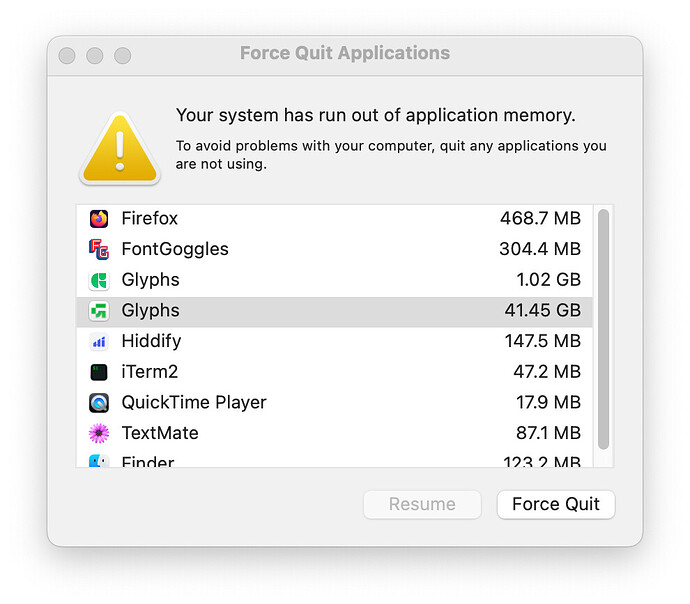Click the FontGoggles app icon
Image resolution: width=690 pixels, height=604 pixels.
coord(99,249)
